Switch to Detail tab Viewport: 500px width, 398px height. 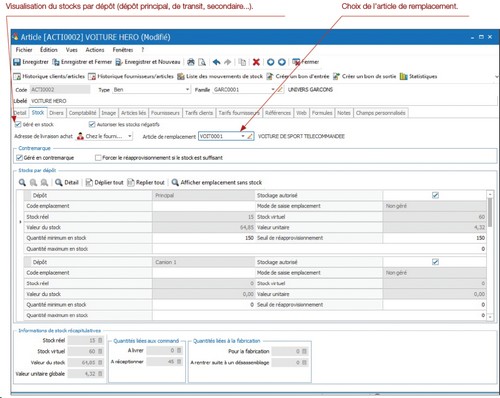pyautogui.click(x=20, y=113)
